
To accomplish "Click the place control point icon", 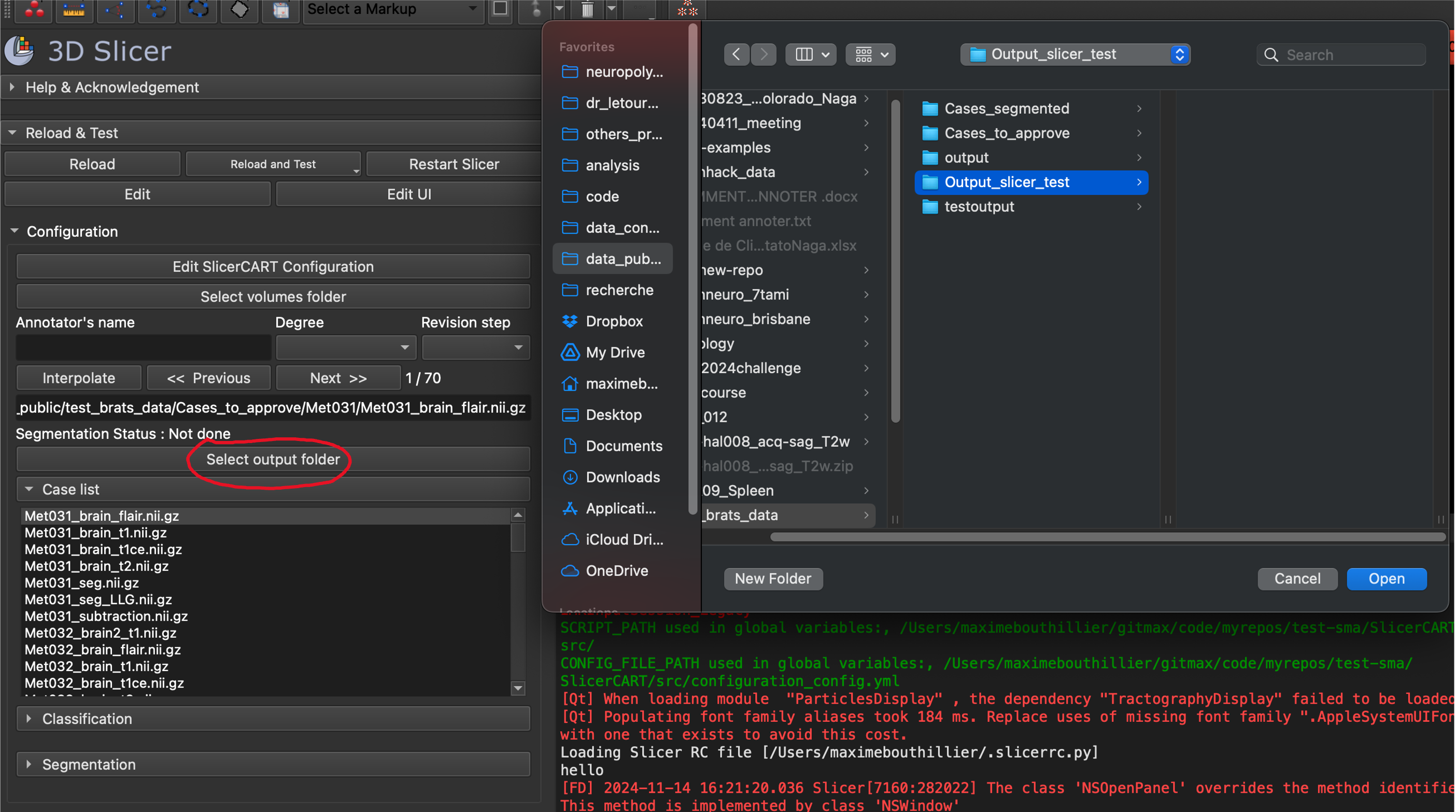I will tap(536, 10).
